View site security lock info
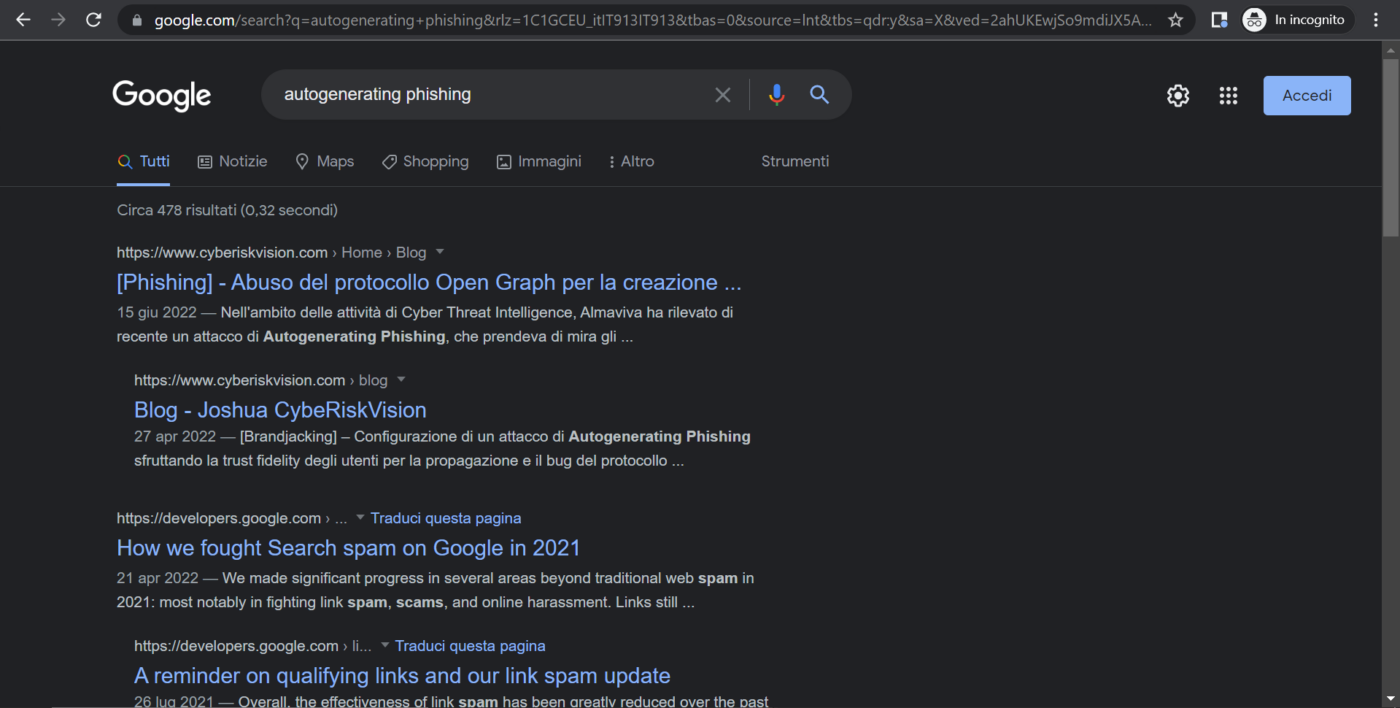This screenshot has height=708, width=1400. [x=137, y=20]
